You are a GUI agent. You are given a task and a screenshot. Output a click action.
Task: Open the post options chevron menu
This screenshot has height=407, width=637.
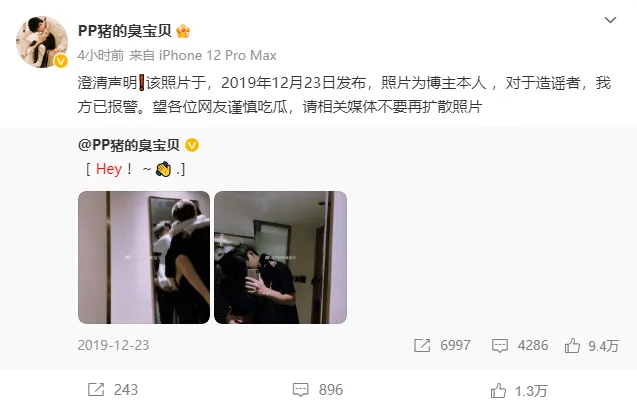coord(610,20)
